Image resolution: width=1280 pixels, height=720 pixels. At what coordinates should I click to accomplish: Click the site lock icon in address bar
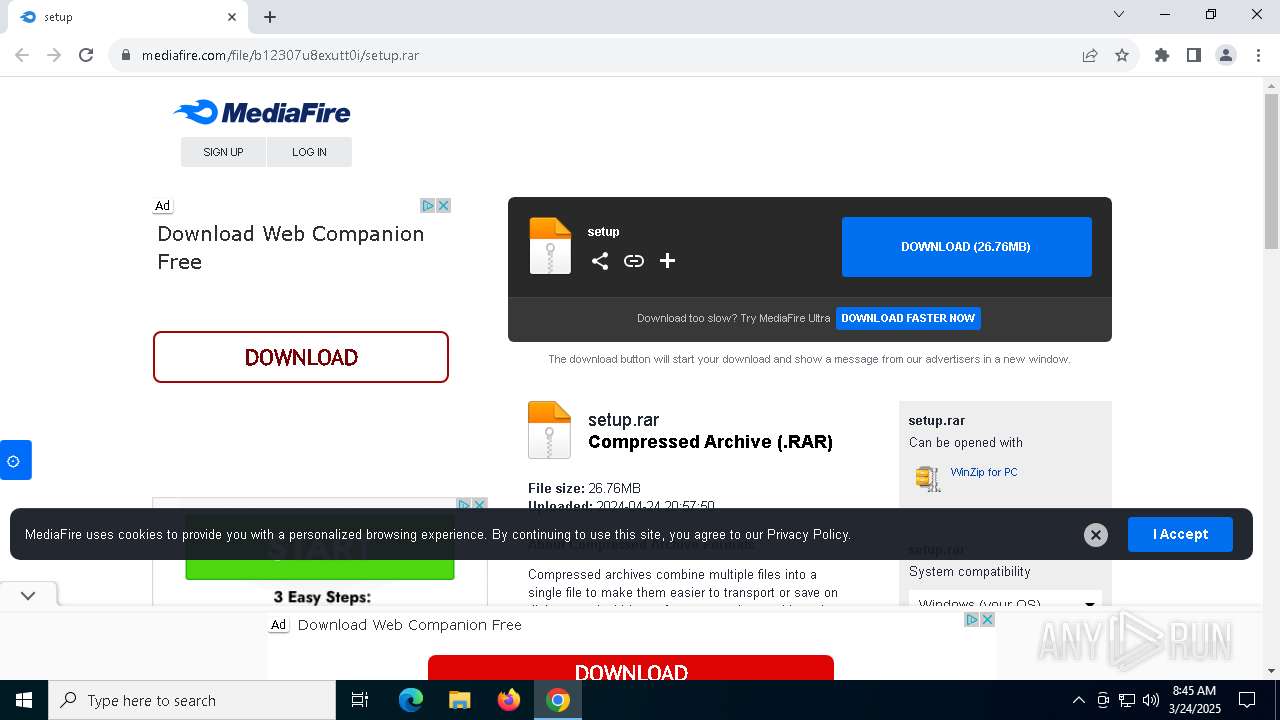(x=126, y=55)
